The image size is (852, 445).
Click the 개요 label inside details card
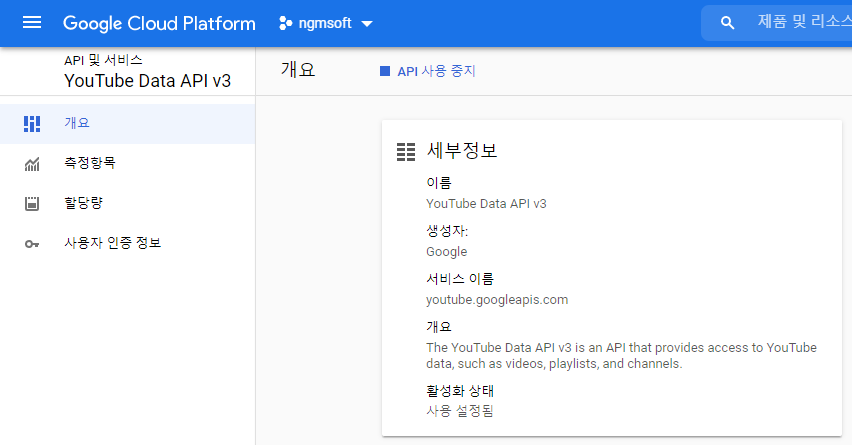point(439,327)
